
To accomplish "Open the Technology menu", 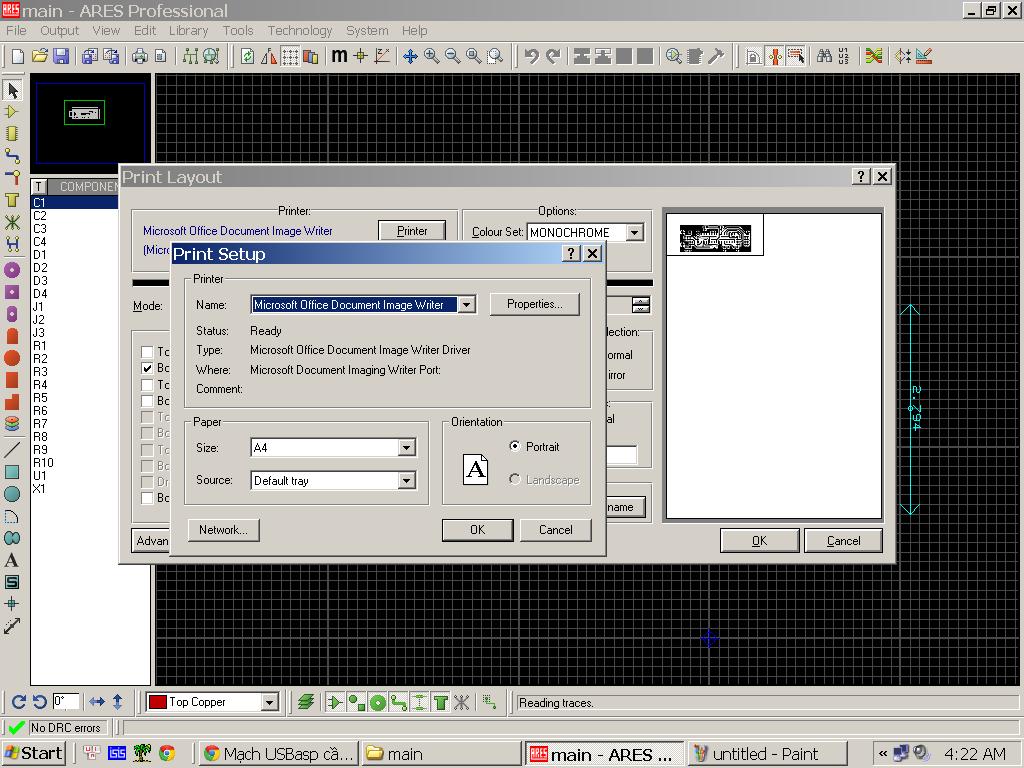I will (299, 30).
